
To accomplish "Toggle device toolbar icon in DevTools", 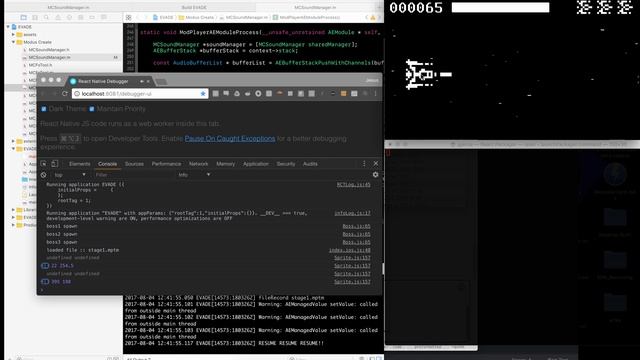I will coord(54,164).
